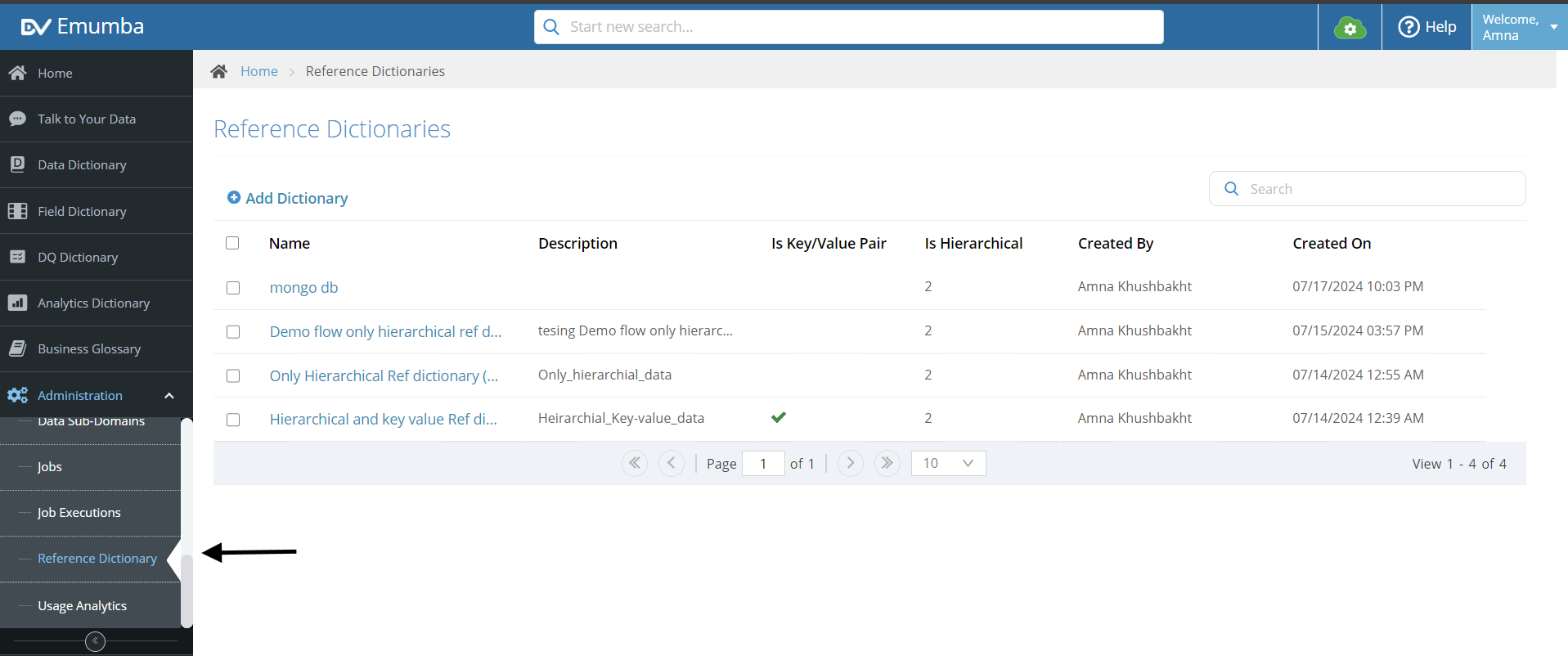The height and width of the screenshot is (656, 1568).
Task: Click the Analytics Dictionary chart icon
Action: click(x=17, y=303)
